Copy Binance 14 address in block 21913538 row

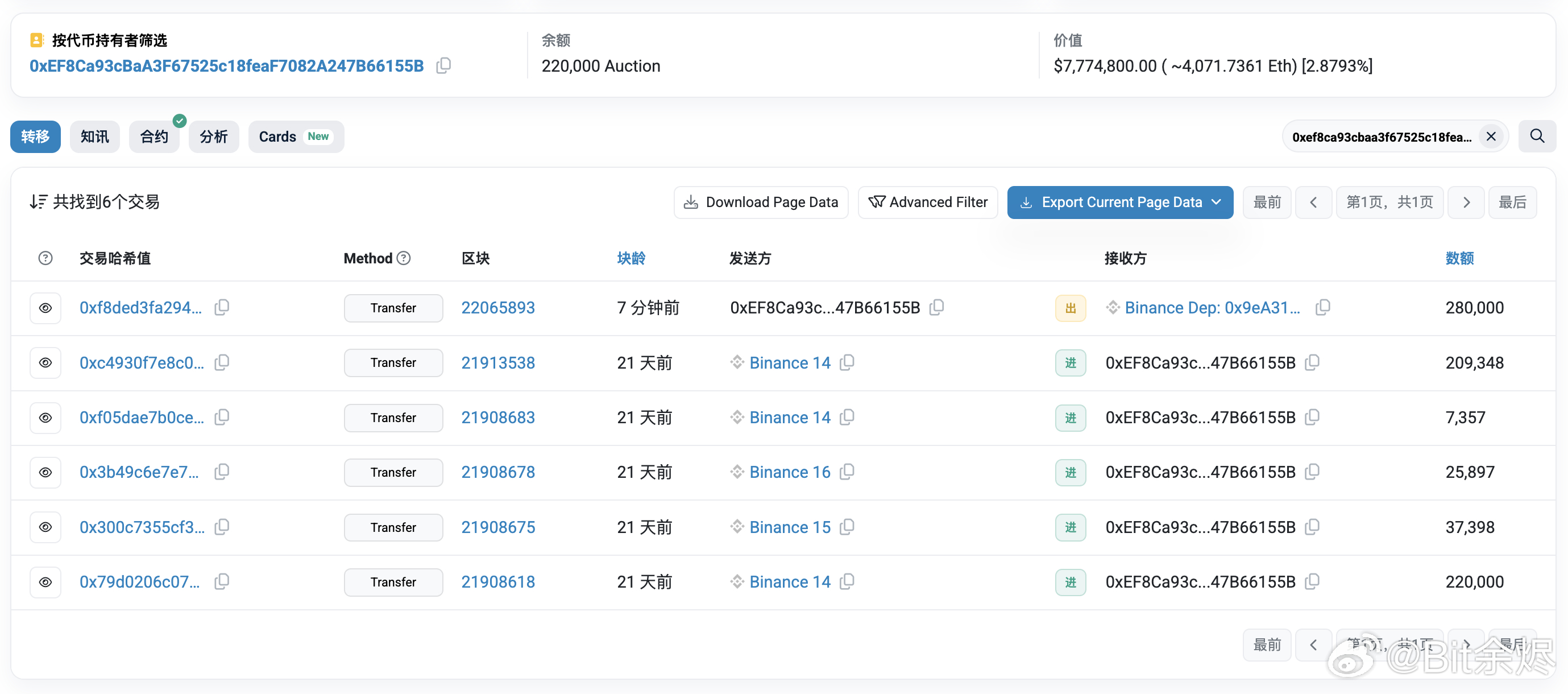[x=847, y=362]
